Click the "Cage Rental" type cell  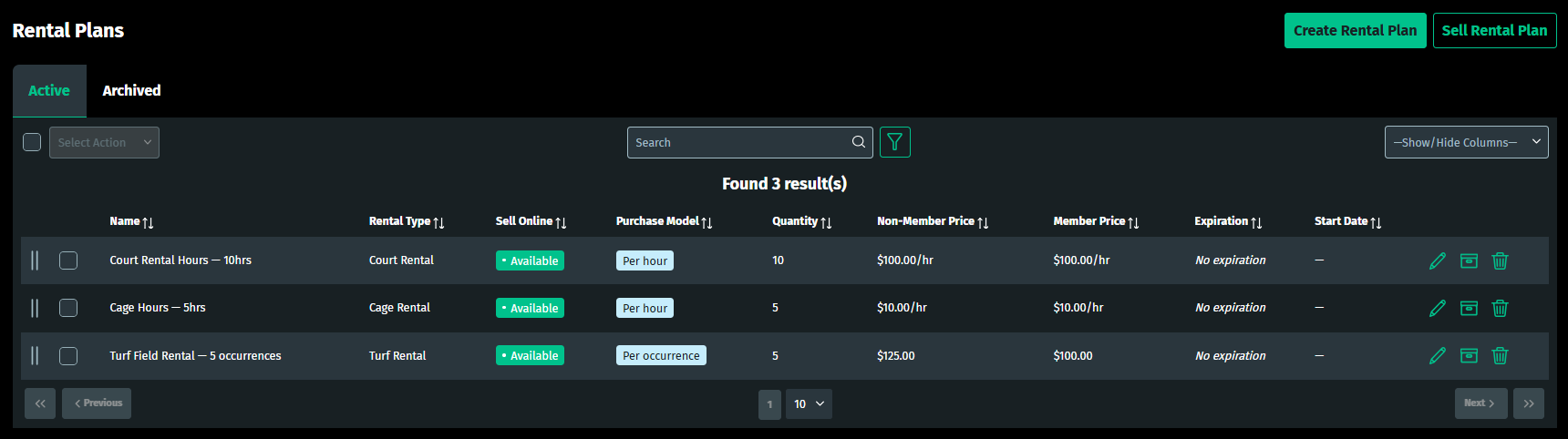click(x=399, y=308)
